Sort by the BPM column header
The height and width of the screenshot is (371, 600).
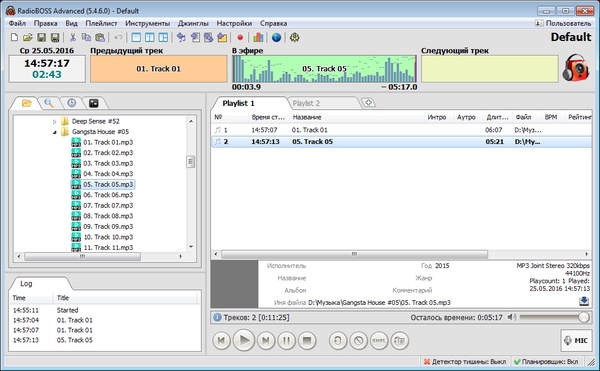point(551,117)
